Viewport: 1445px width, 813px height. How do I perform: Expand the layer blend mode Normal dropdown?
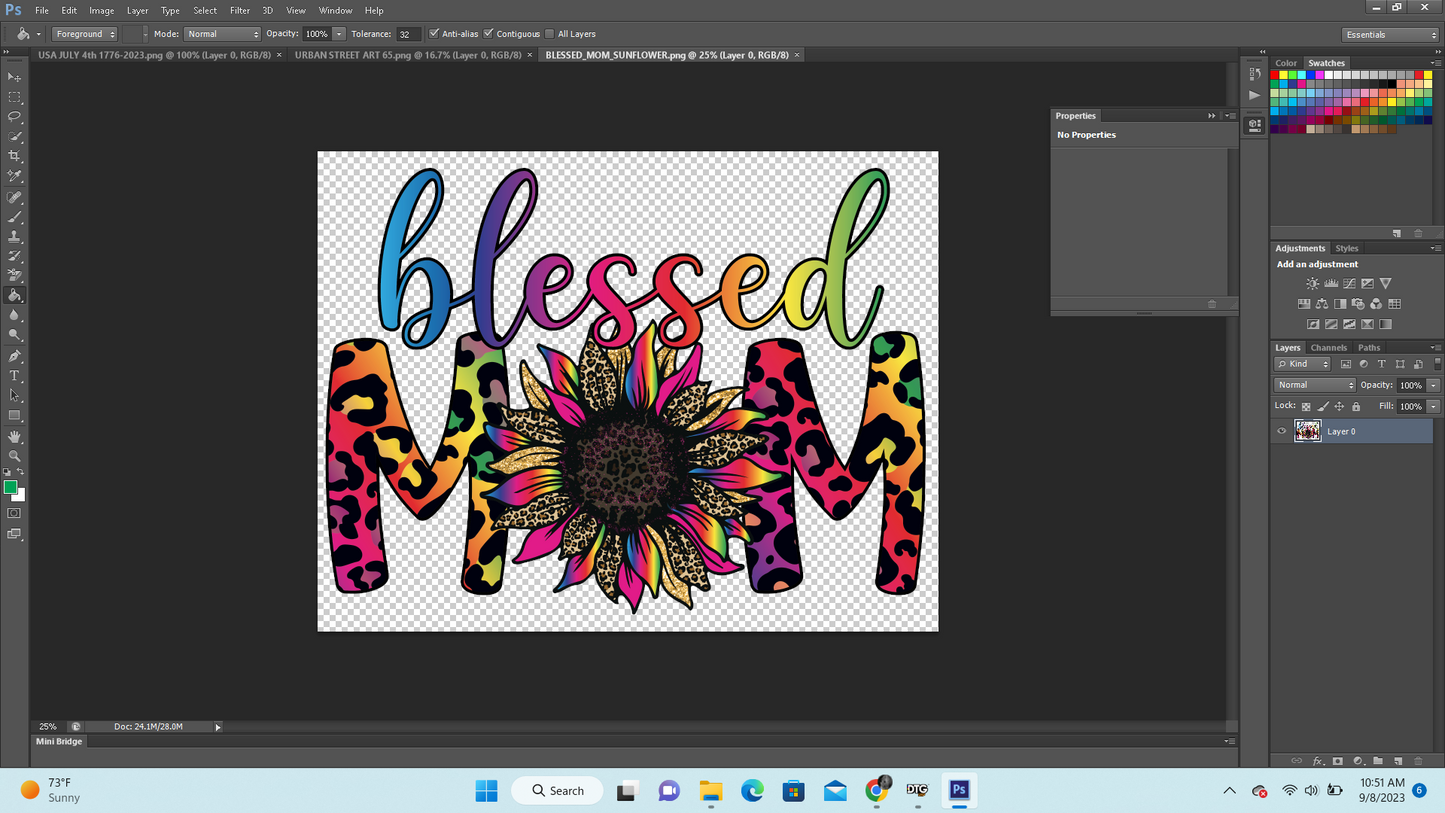click(1314, 385)
